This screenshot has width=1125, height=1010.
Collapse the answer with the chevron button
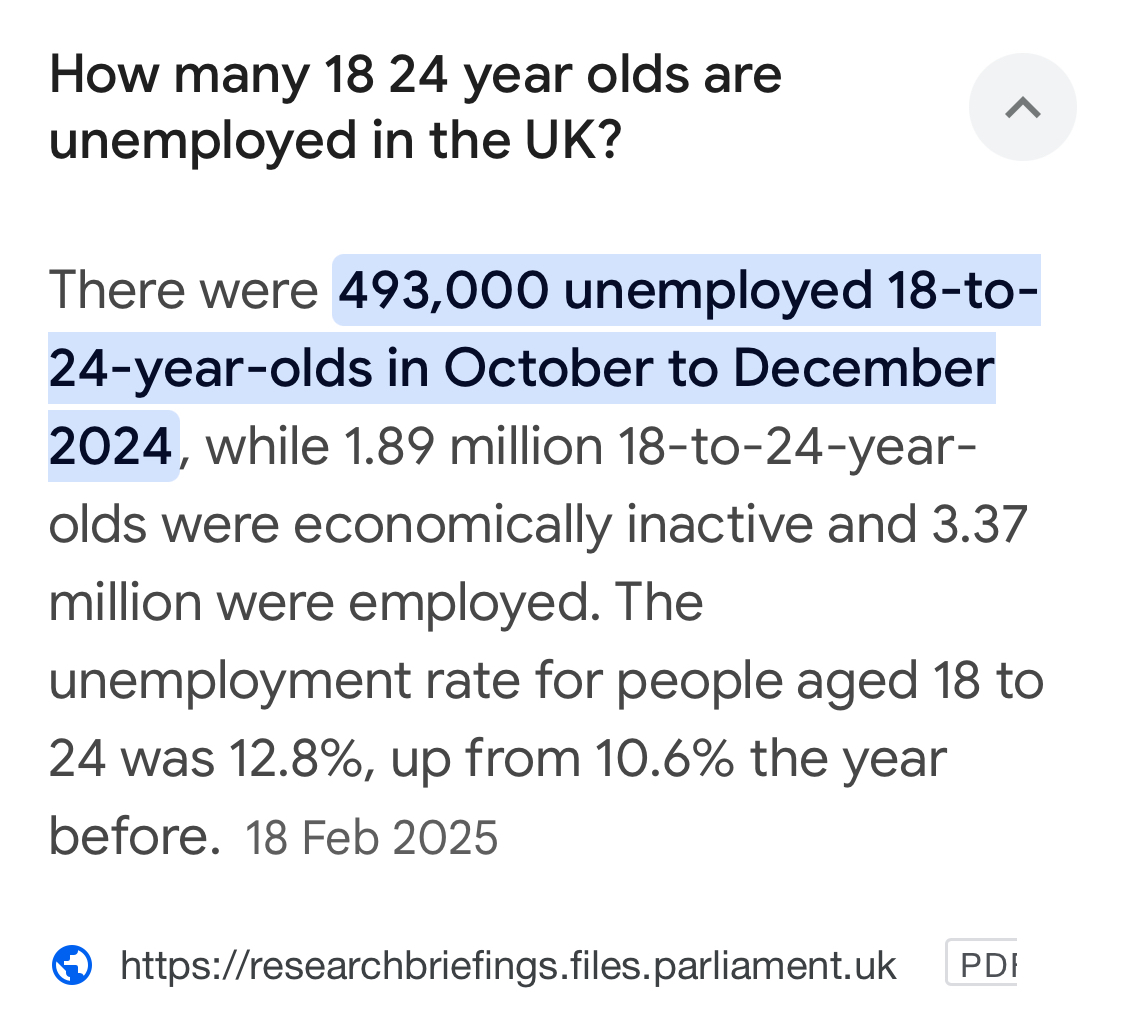1022,108
